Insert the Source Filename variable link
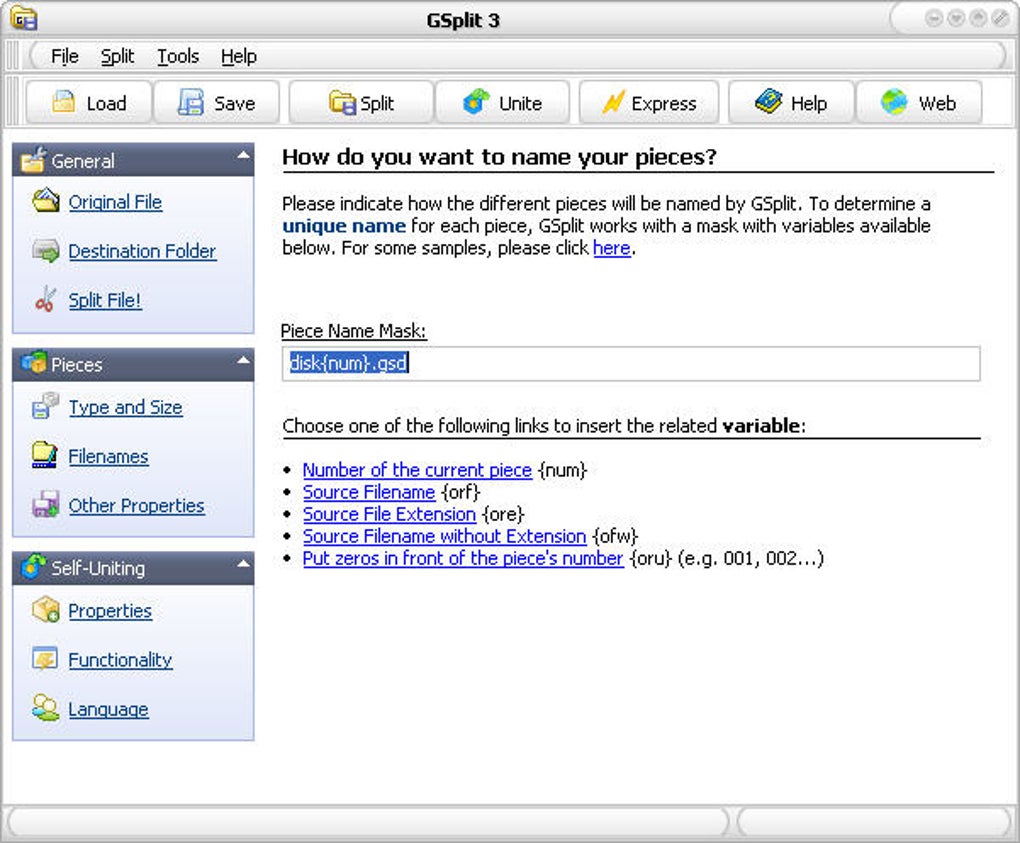This screenshot has width=1020, height=843. tap(369, 492)
